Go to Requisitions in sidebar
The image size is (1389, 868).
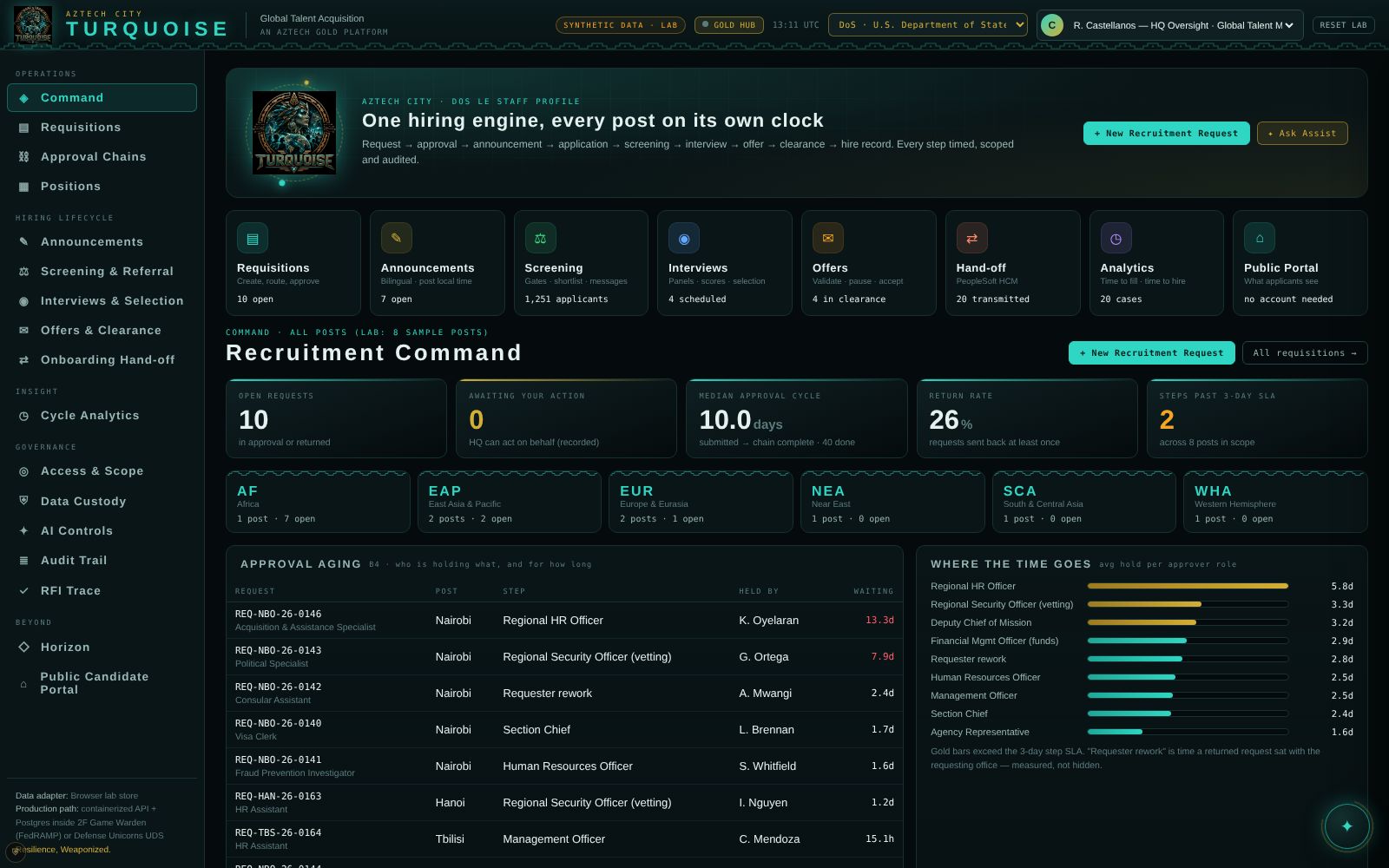pyautogui.click(x=102, y=128)
